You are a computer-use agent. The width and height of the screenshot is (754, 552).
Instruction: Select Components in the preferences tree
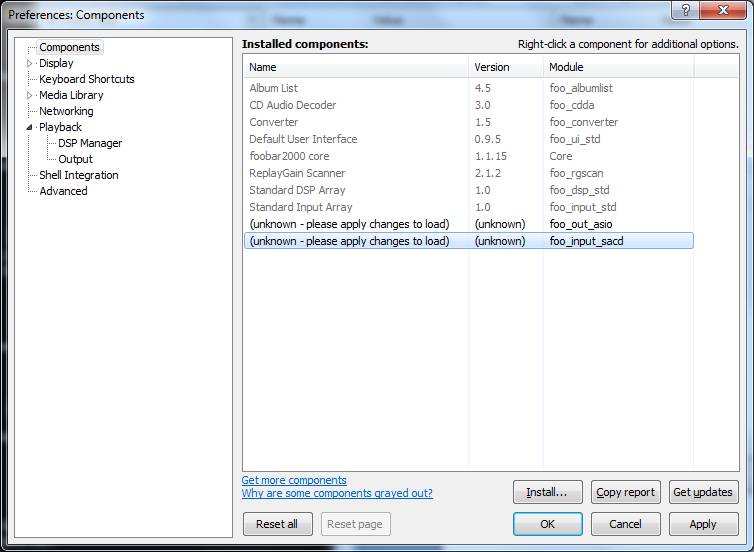point(69,47)
